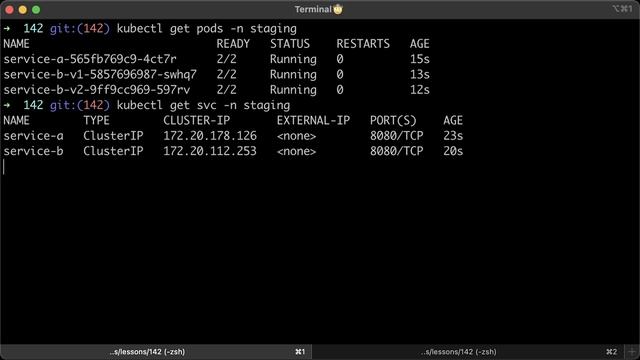This screenshot has width=640, height=360.
Task: Switch to the second ..s/lessons/142 (-zsh) tab with ⌘2
Action: coord(469,351)
